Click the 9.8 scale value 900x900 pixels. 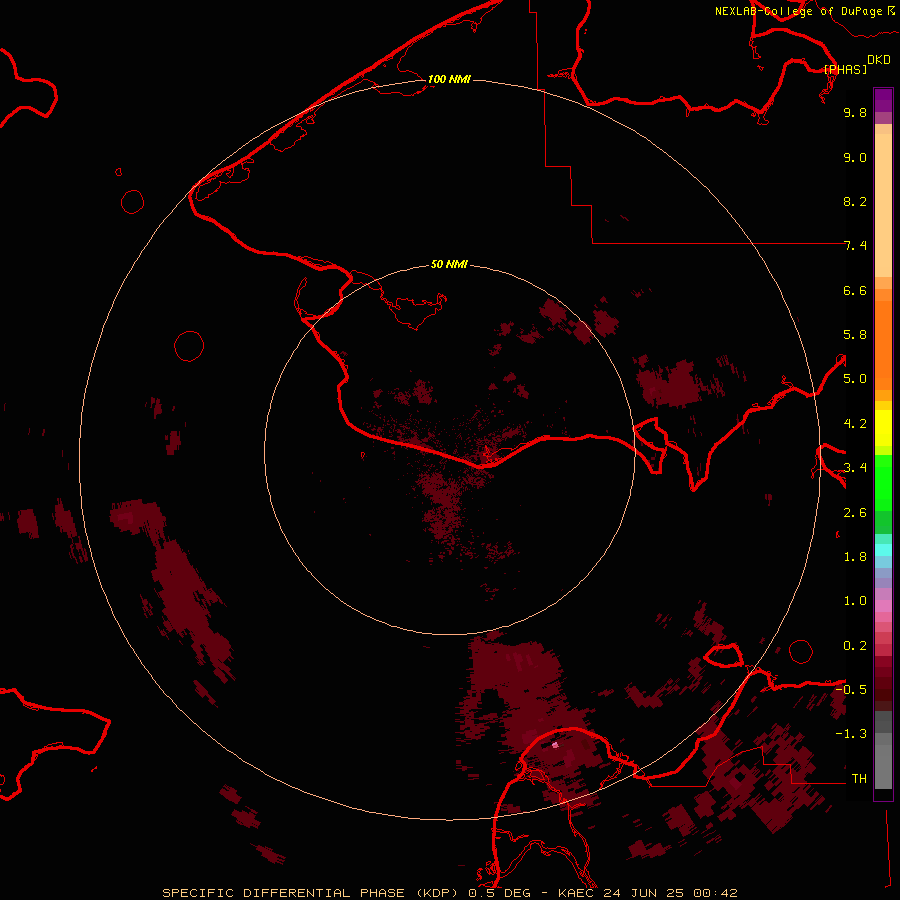(x=855, y=112)
